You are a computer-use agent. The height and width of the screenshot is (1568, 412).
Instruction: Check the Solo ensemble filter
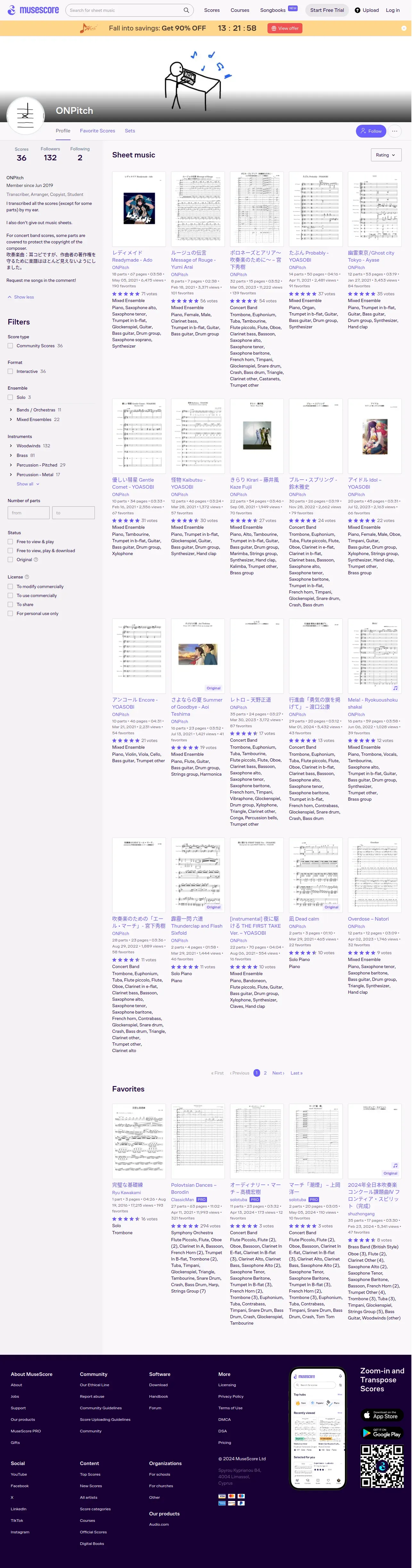(10, 397)
